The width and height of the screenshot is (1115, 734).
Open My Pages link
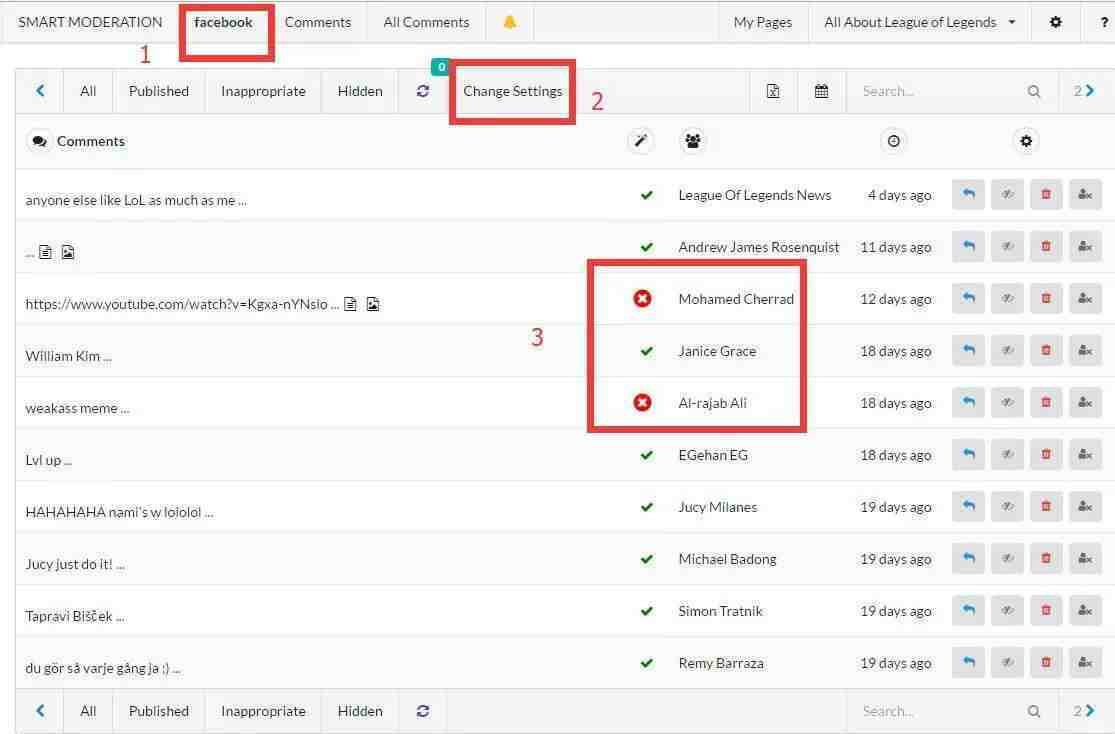coord(762,22)
